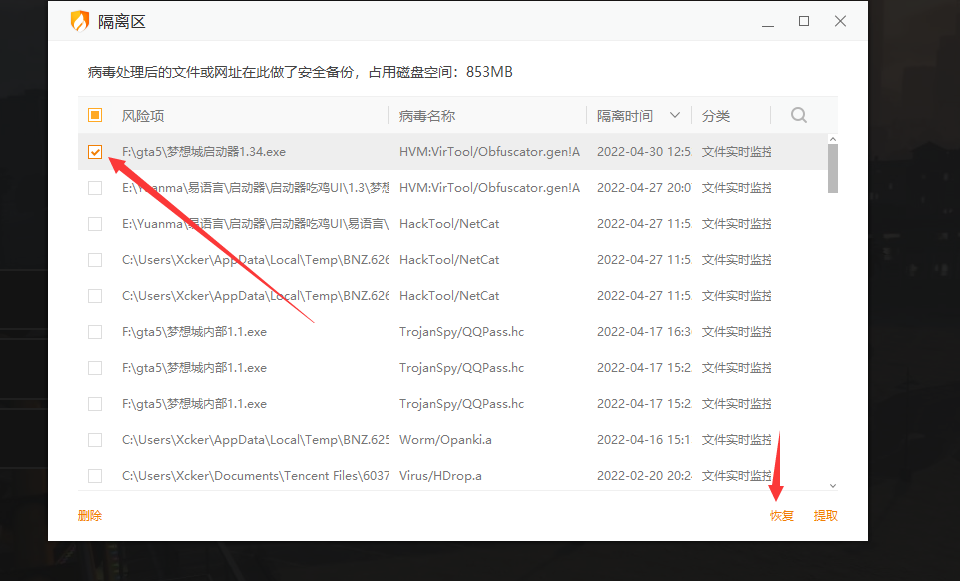Expand the 隔离时间 sort dropdown arrow
This screenshot has width=960, height=581.
click(x=675, y=115)
